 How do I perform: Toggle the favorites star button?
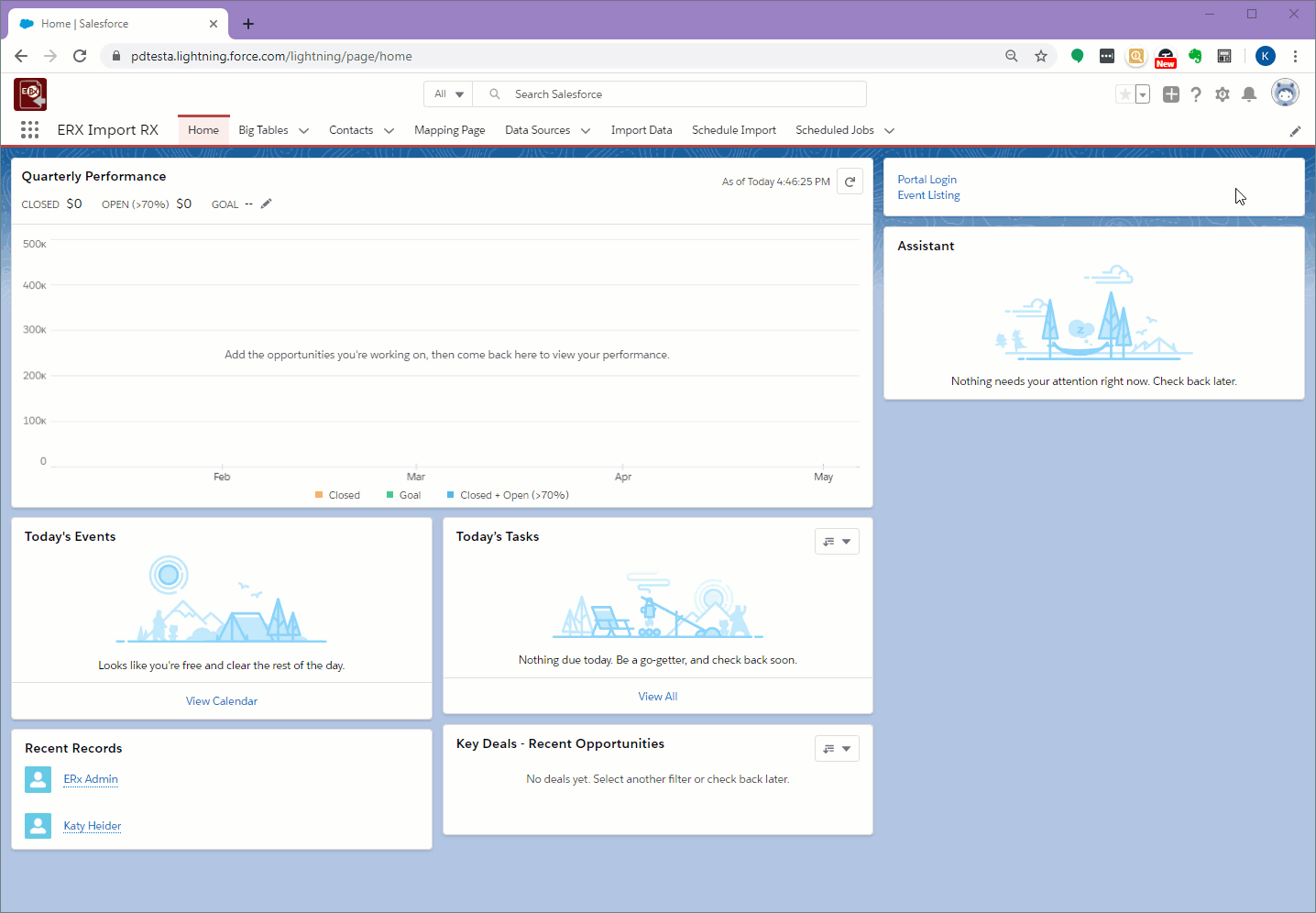[x=1125, y=94]
